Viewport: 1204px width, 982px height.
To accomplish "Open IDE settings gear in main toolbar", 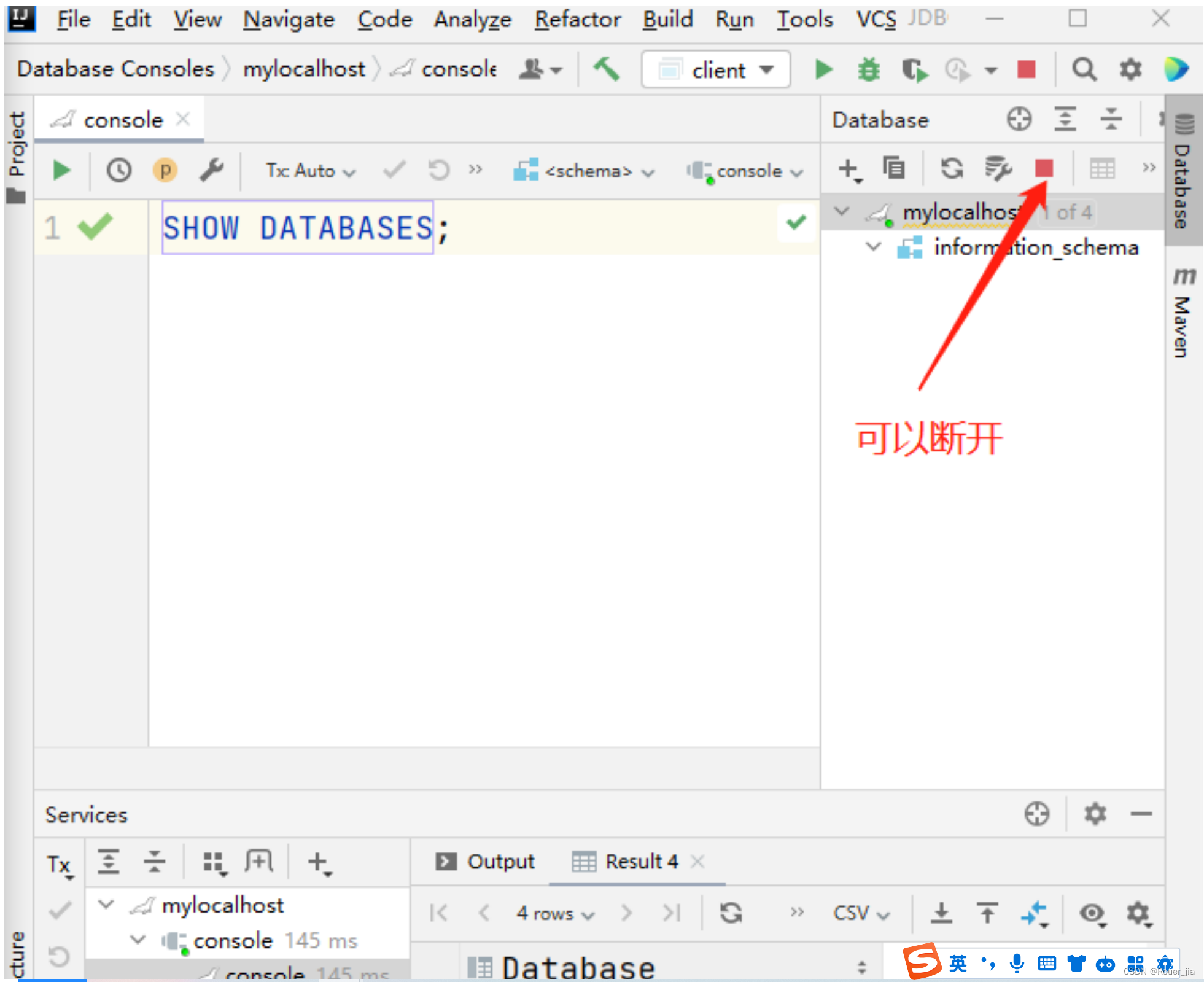I will pos(1130,69).
